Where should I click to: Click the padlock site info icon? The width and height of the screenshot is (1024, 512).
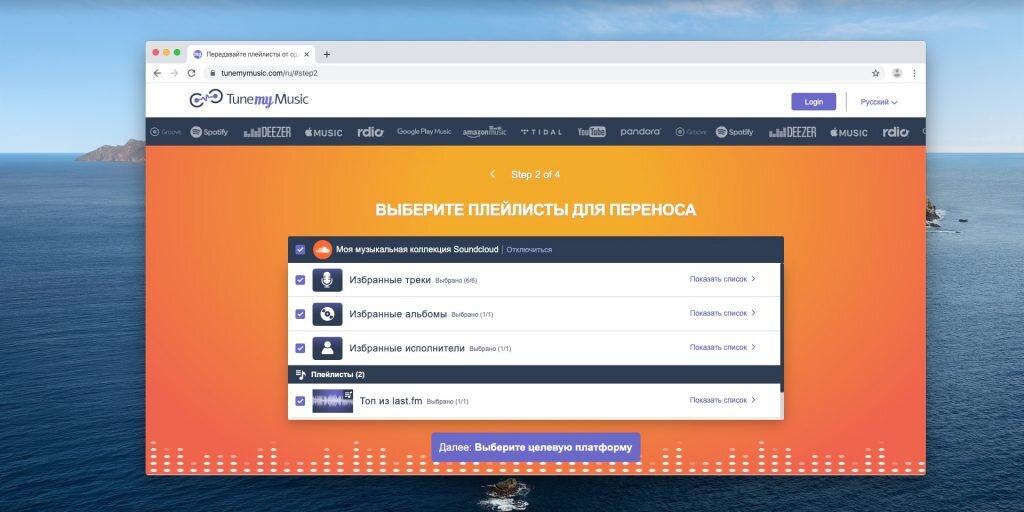[x=212, y=73]
